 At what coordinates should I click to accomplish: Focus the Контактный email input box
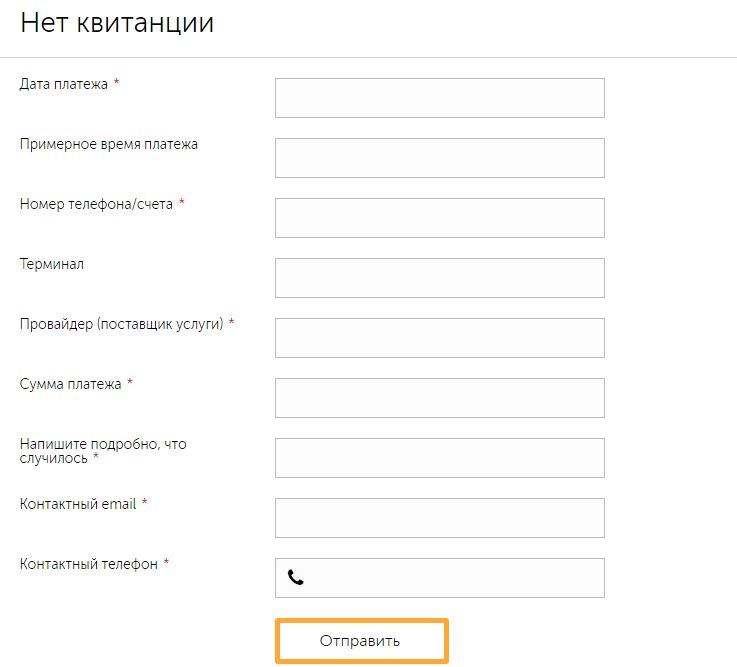(439, 518)
